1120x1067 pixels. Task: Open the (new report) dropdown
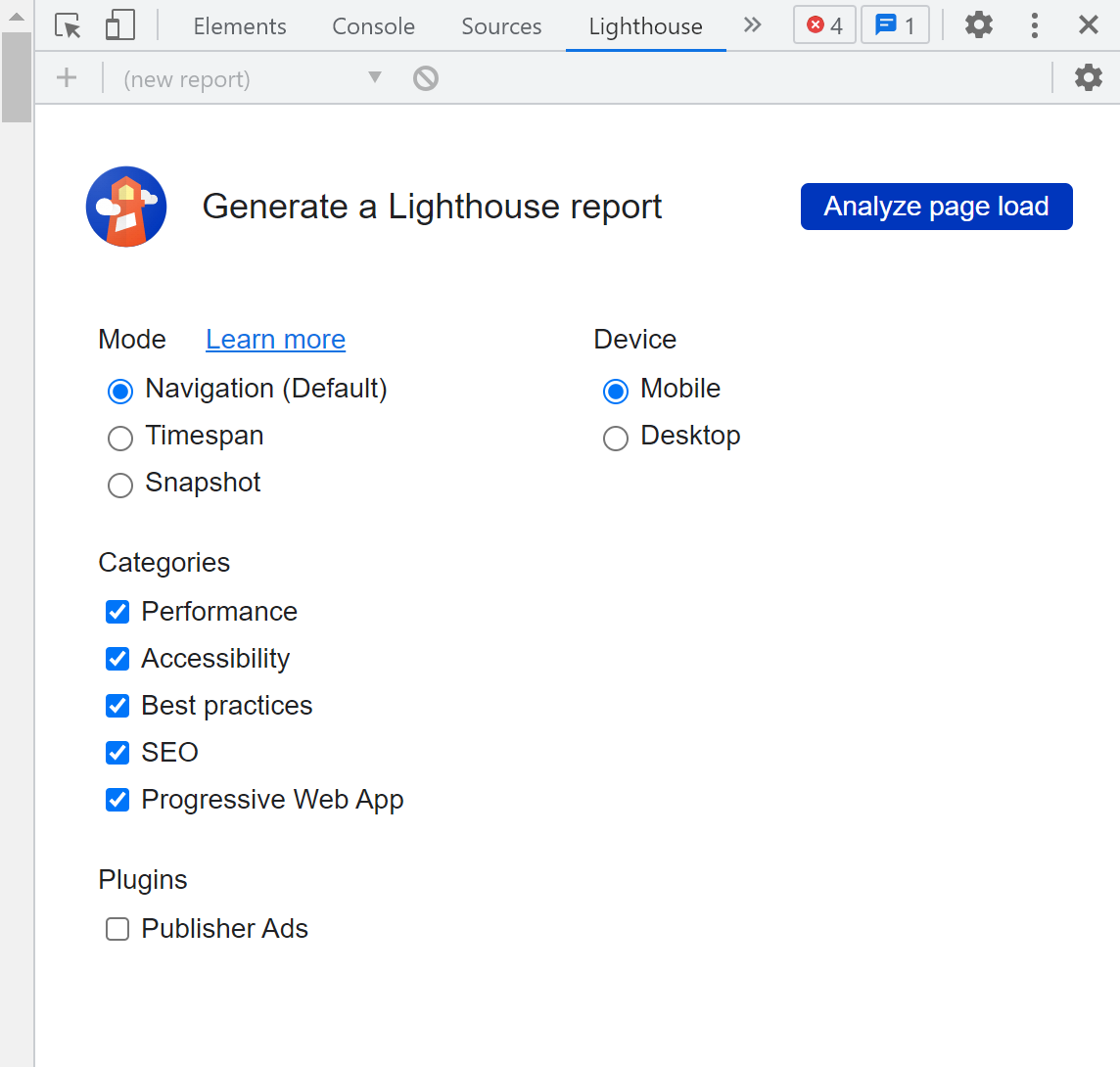pyautogui.click(x=253, y=78)
